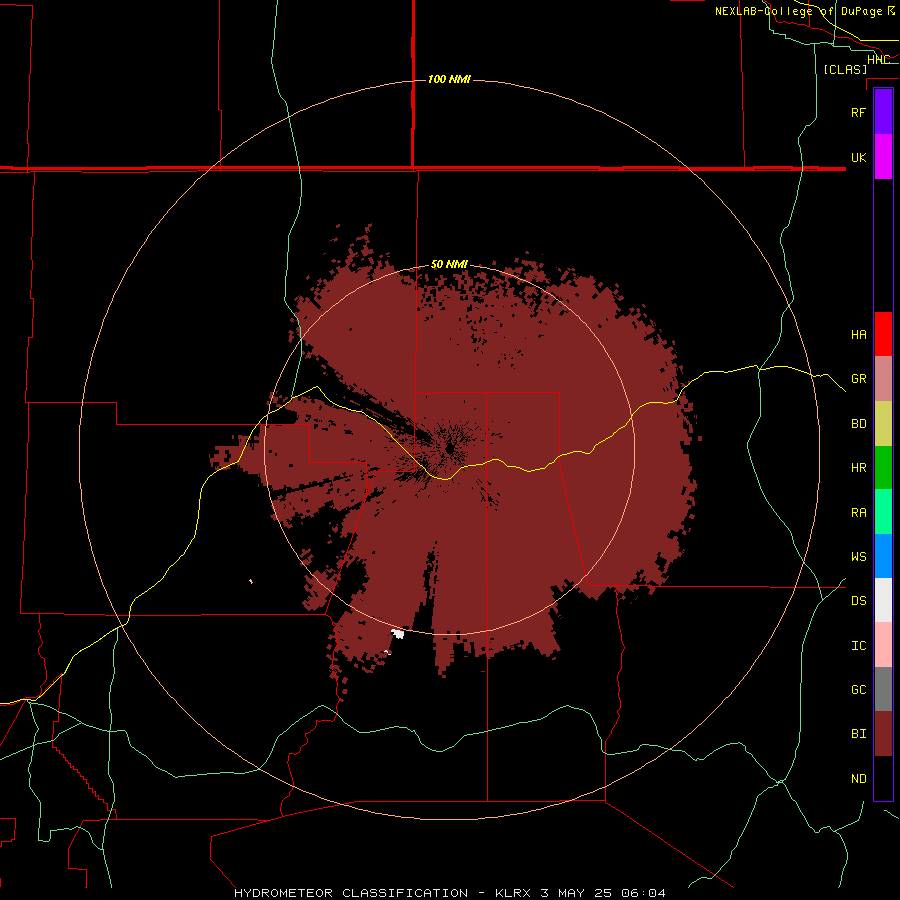
Task: Click the RF purple color swatch
Action: [x=883, y=112]
